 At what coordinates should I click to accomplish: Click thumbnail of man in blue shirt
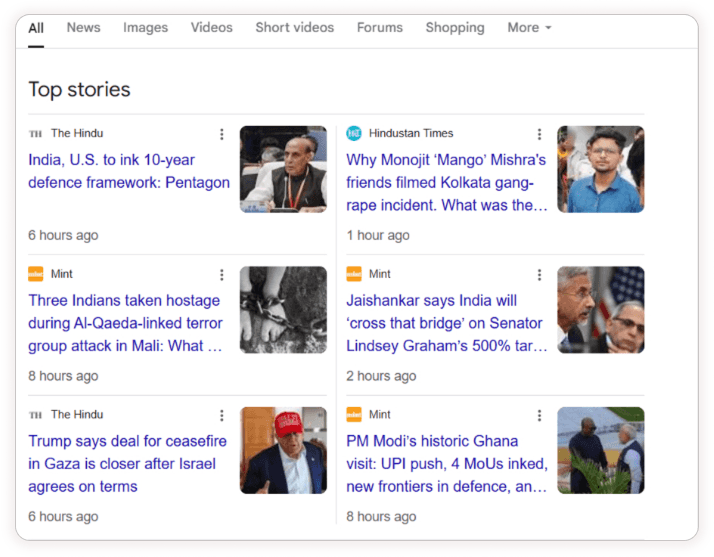(601, 169)
